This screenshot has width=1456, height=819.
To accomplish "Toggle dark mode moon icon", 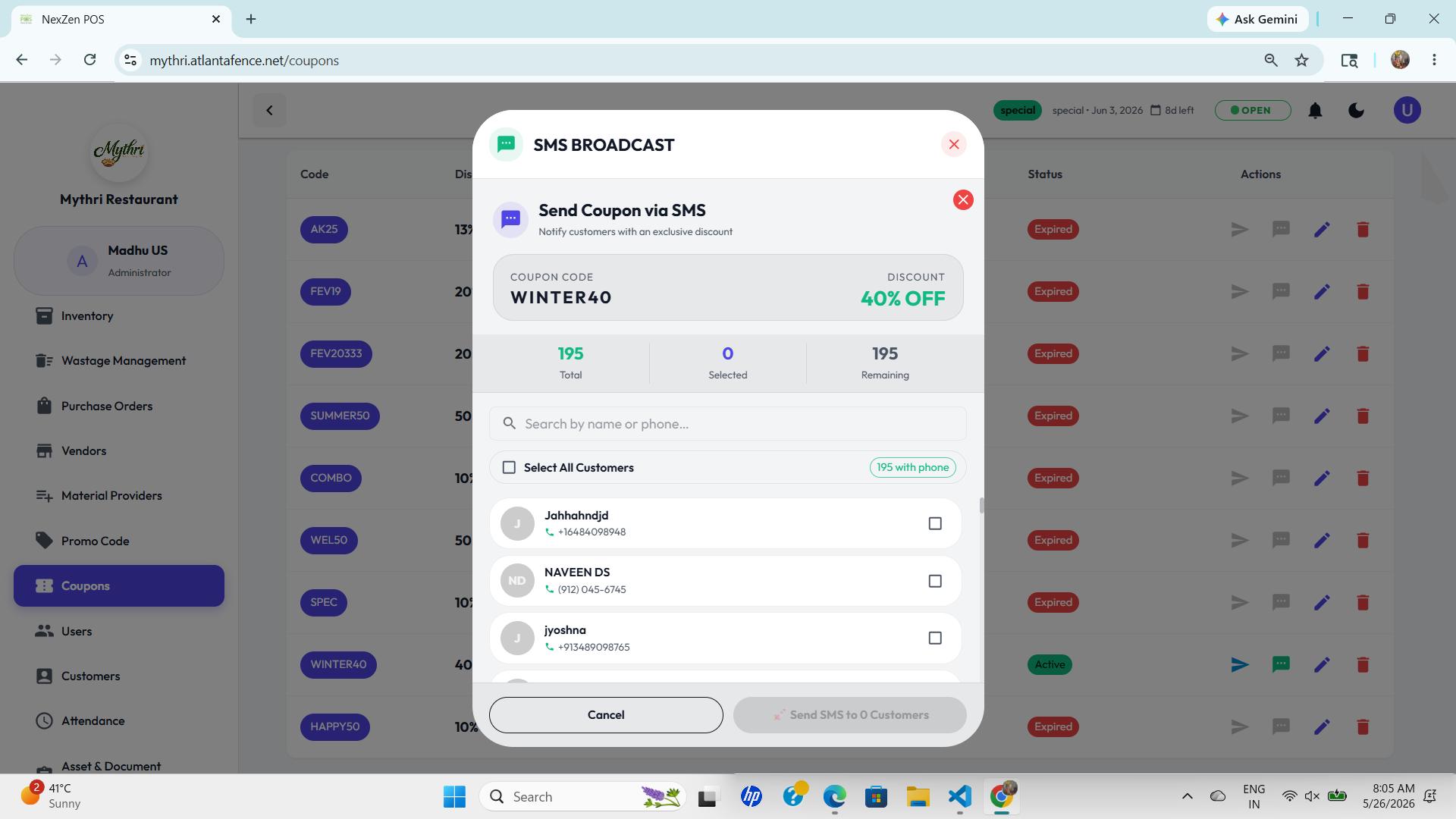I will coord(1356,111).
